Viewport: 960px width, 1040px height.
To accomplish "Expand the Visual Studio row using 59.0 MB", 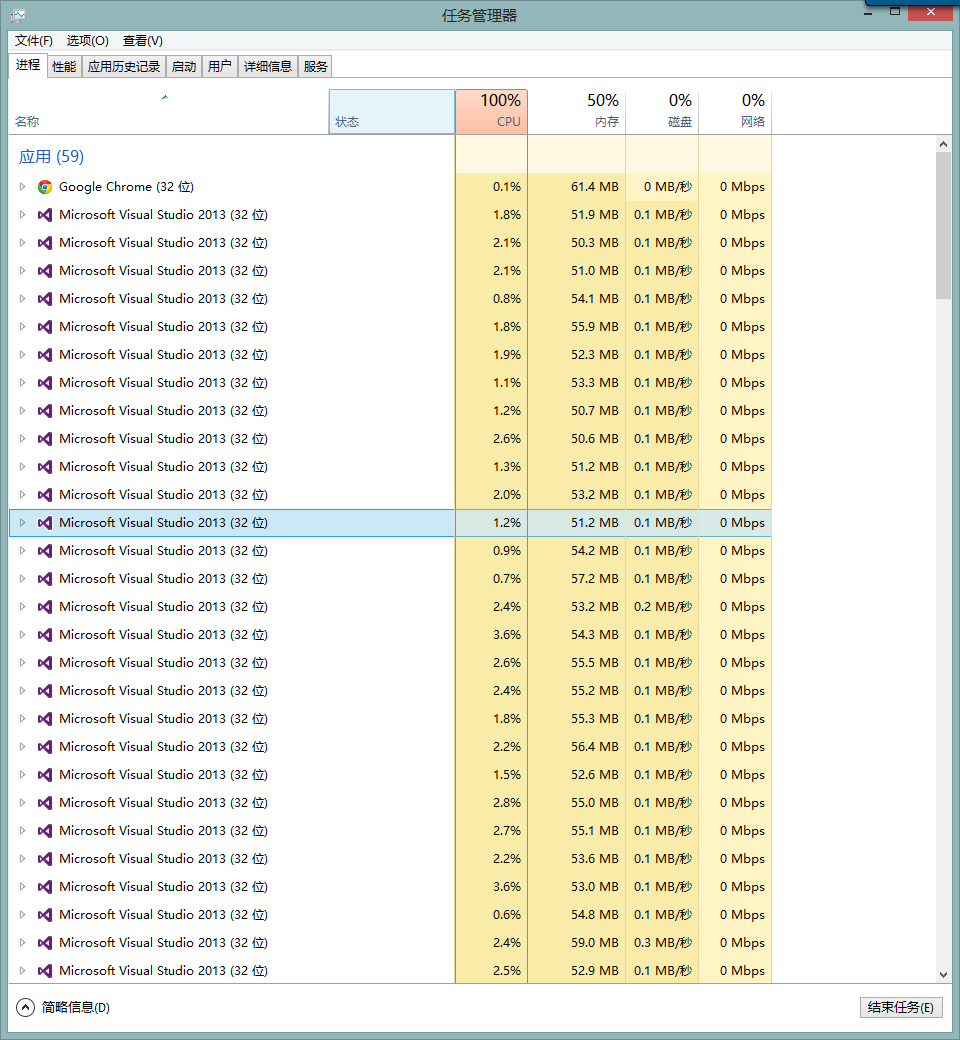I will click(22, 942).
